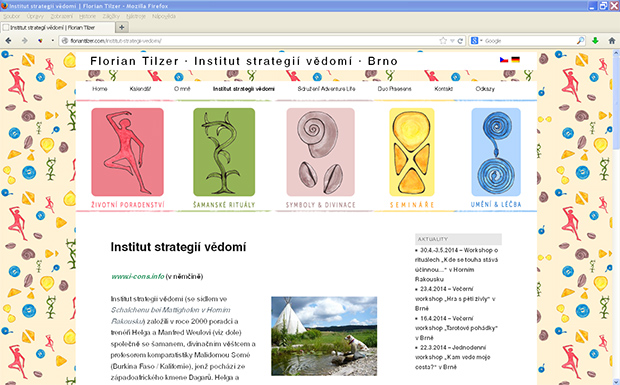Open the URL history dropdown arrow

(x=452, y=41)
